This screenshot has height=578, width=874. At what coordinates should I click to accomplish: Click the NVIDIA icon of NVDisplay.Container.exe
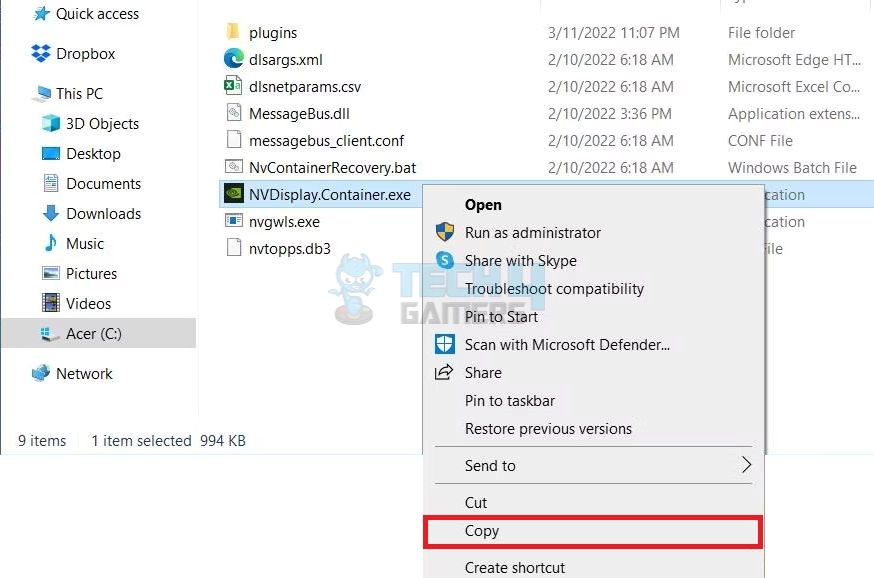[x=234, y=193]
